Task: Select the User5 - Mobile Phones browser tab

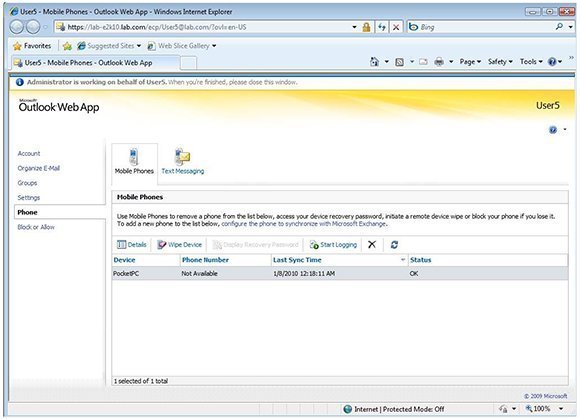Action: coord(95,63)
